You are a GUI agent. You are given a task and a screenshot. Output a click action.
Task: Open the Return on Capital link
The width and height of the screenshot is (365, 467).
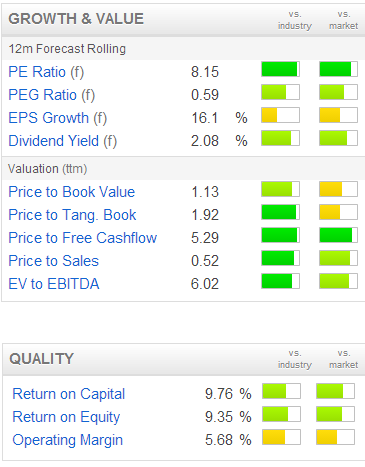pos(69,394)
